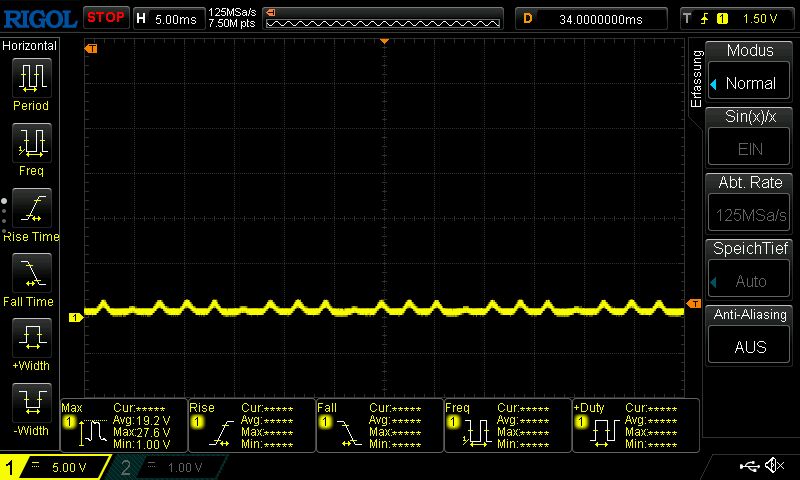Open the Modus Normal acquisition dropdown
800x480 pixels.
pyautogui.click(x=749, y=83)
